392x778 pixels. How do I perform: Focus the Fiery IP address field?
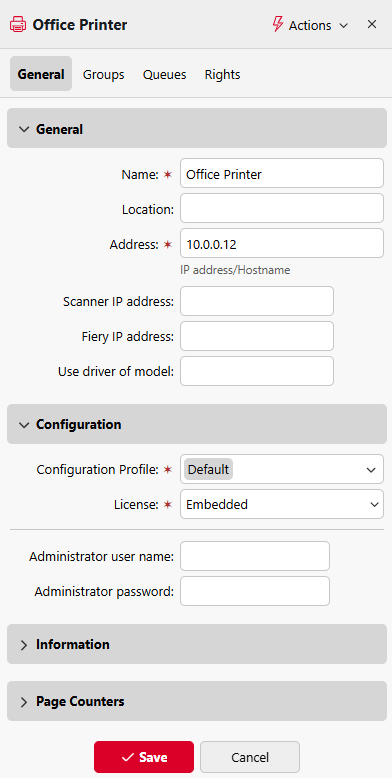(257, 336)
